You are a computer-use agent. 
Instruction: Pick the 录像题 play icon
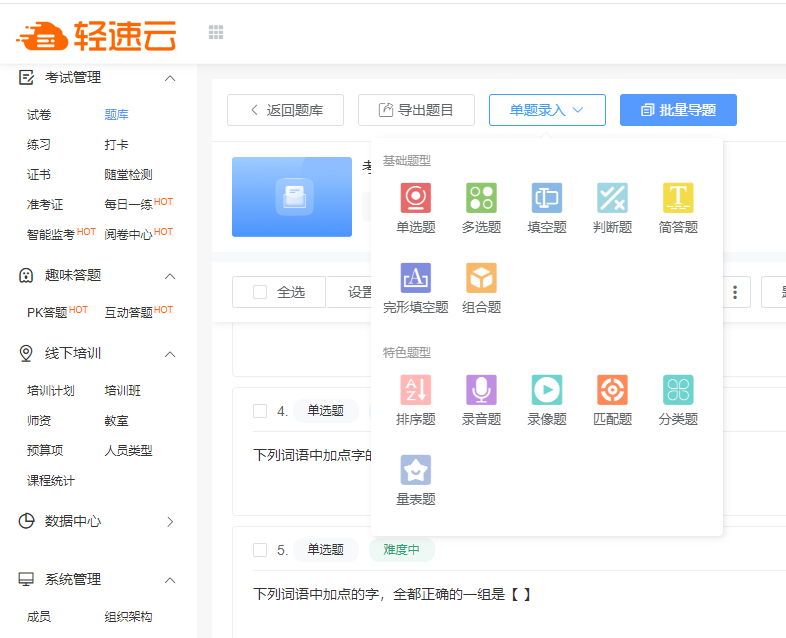pyautogui.click(x=547, y=390)
